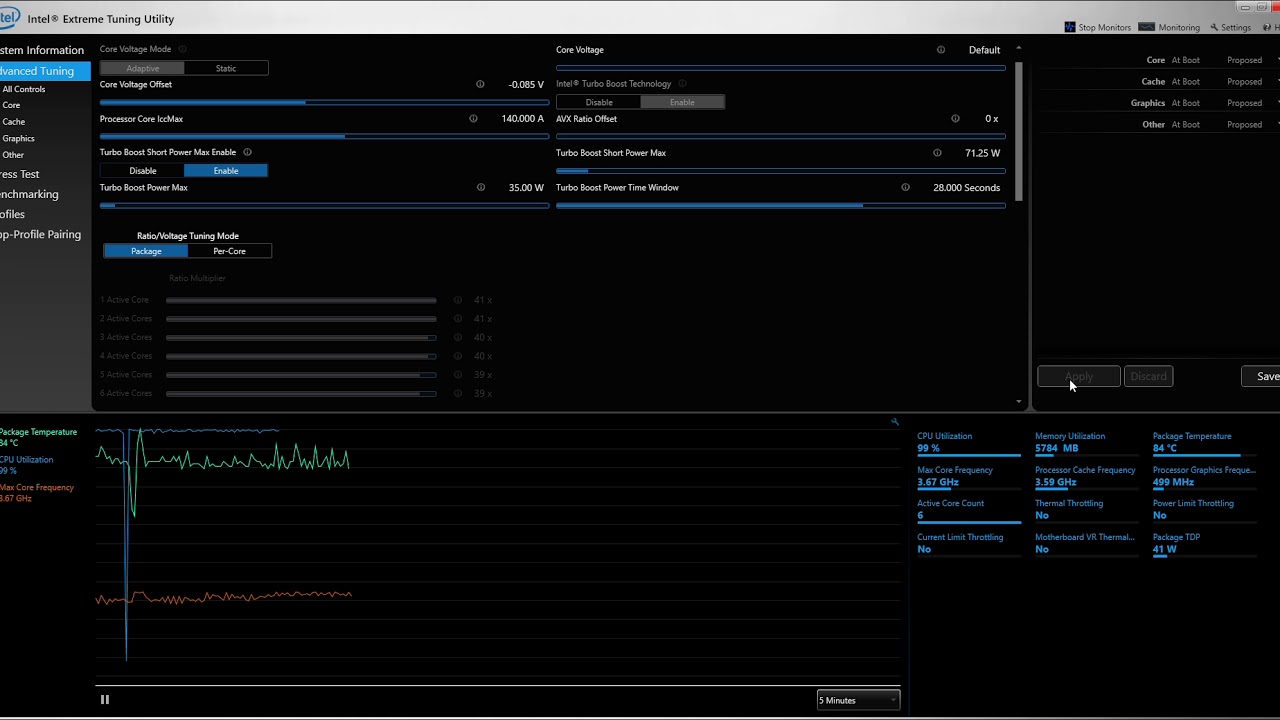This screenshot has height=720, width=1280.
Task: Click the info icon for AVX Ratio Offset
Action: 955,119
